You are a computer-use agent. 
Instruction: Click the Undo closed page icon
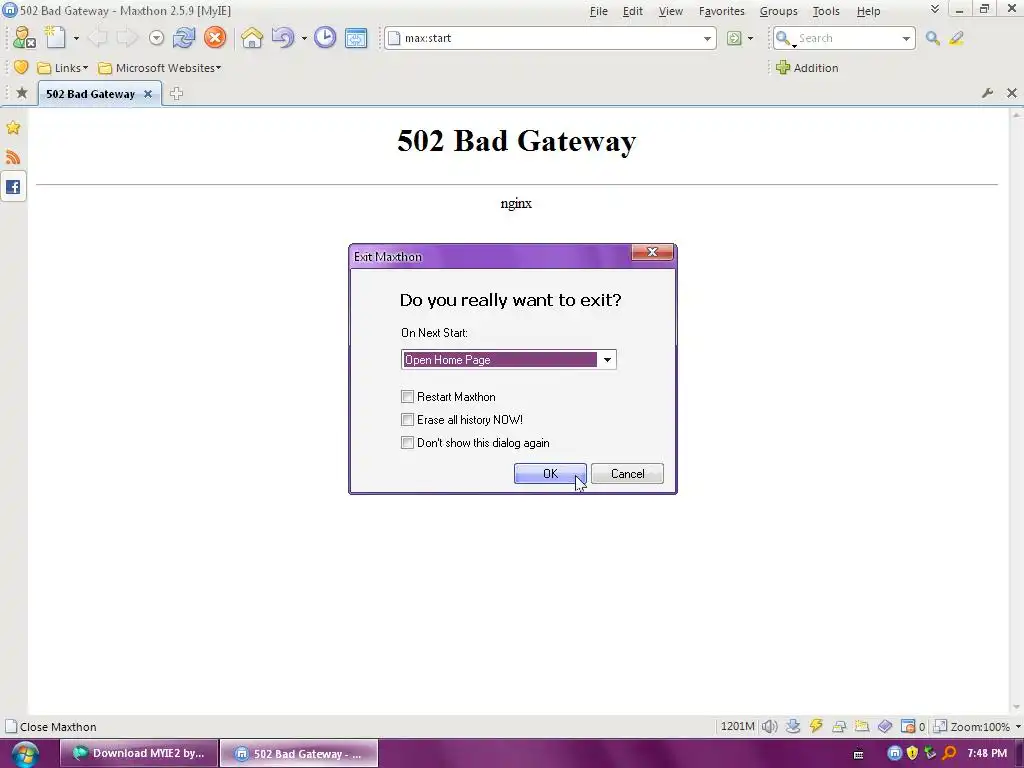tap(283, 38)
